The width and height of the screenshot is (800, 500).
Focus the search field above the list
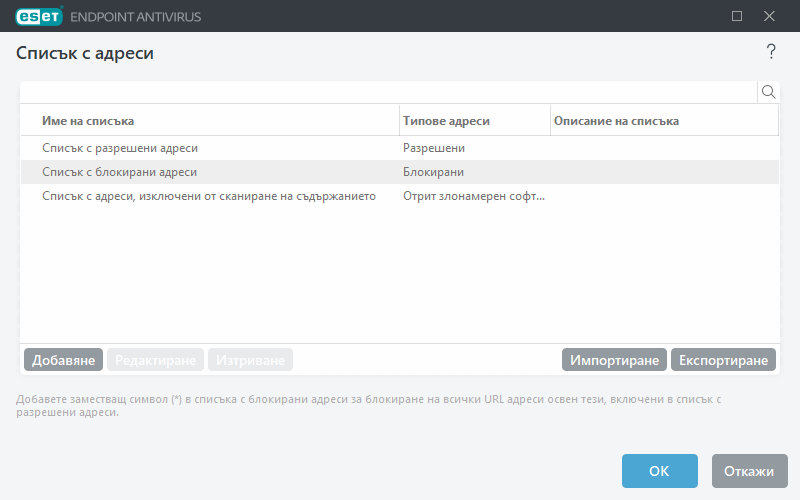pyautogui.click(x=388, y=92)
